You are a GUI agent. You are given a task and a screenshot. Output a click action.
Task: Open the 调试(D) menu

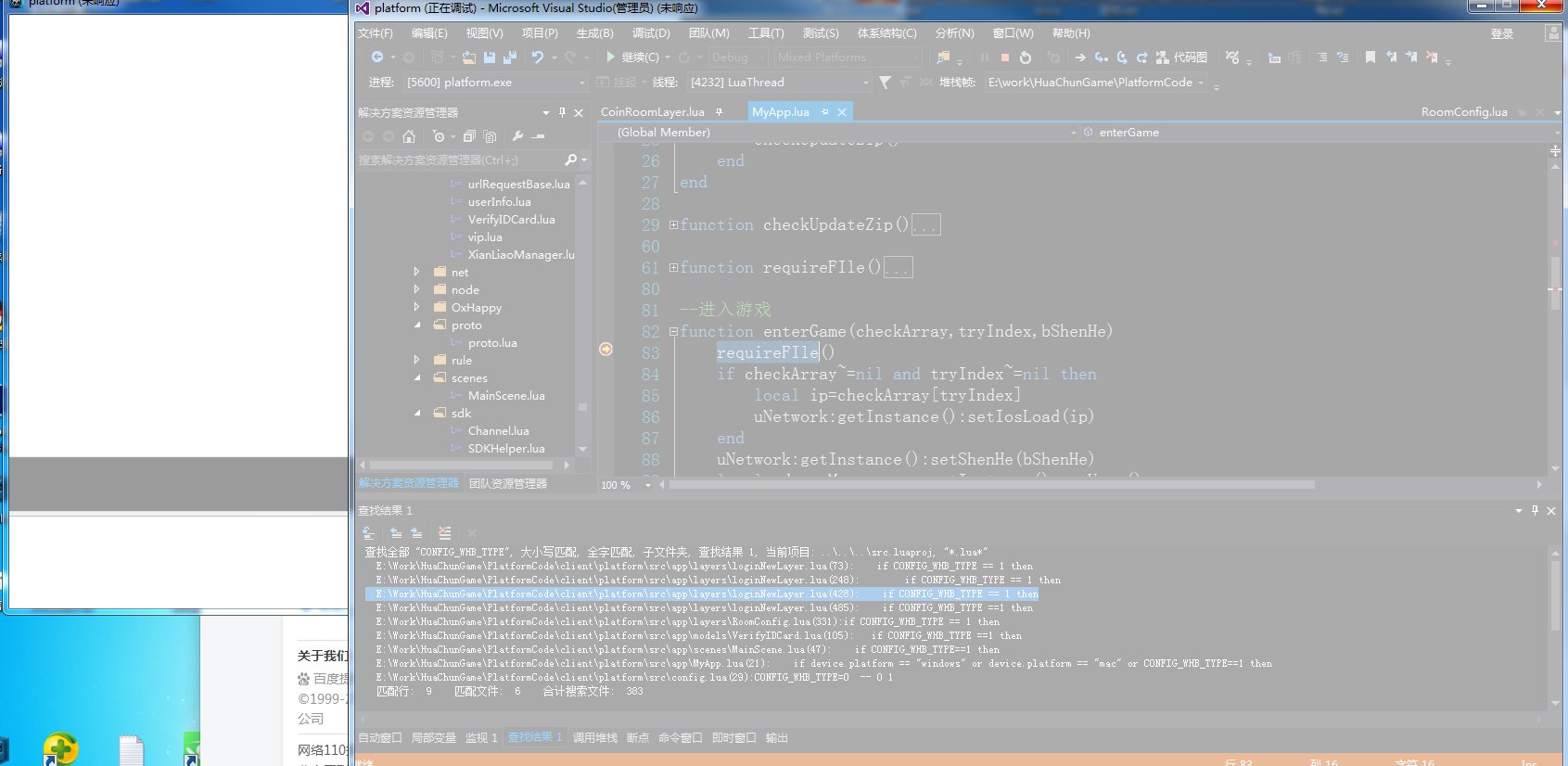pyautogui.click(x=651, y=33)
